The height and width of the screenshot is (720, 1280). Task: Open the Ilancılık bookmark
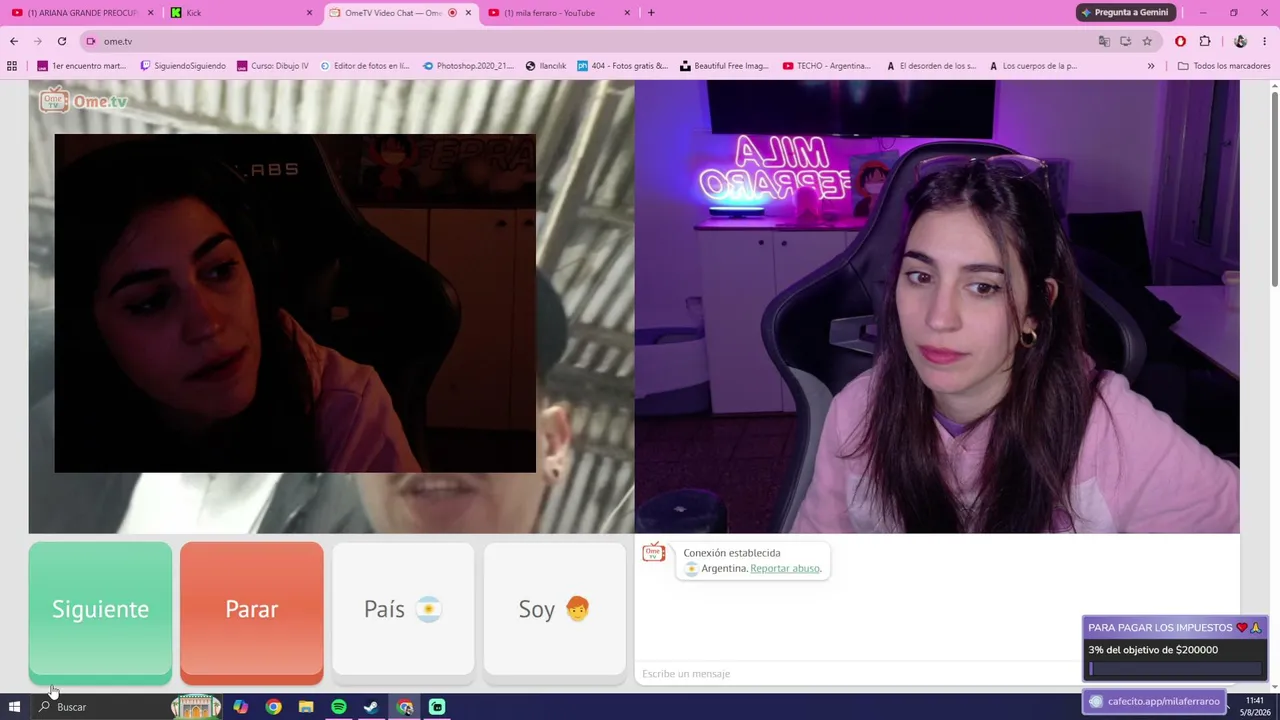point(546,66)
